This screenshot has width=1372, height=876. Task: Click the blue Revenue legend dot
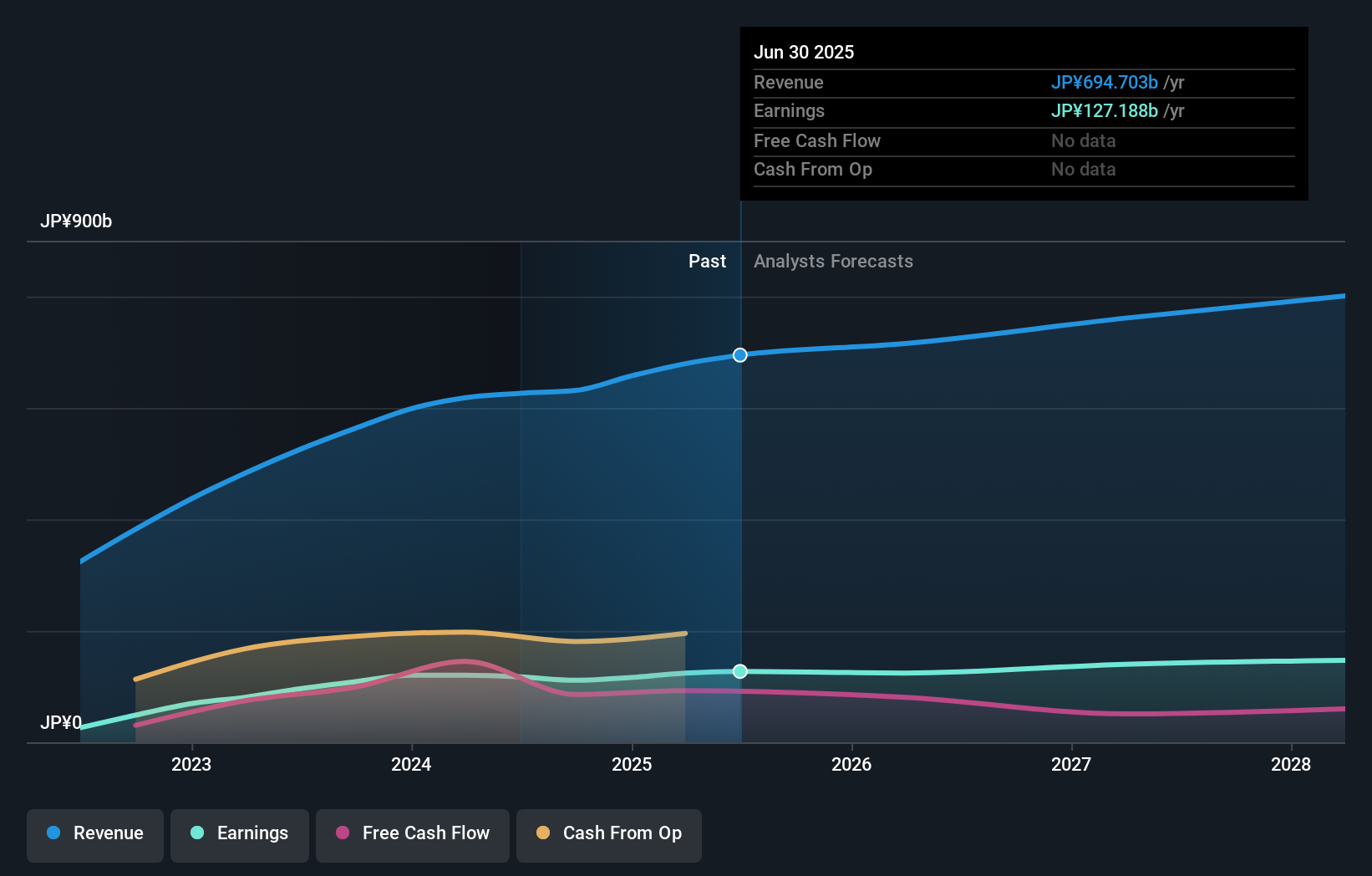52,833
